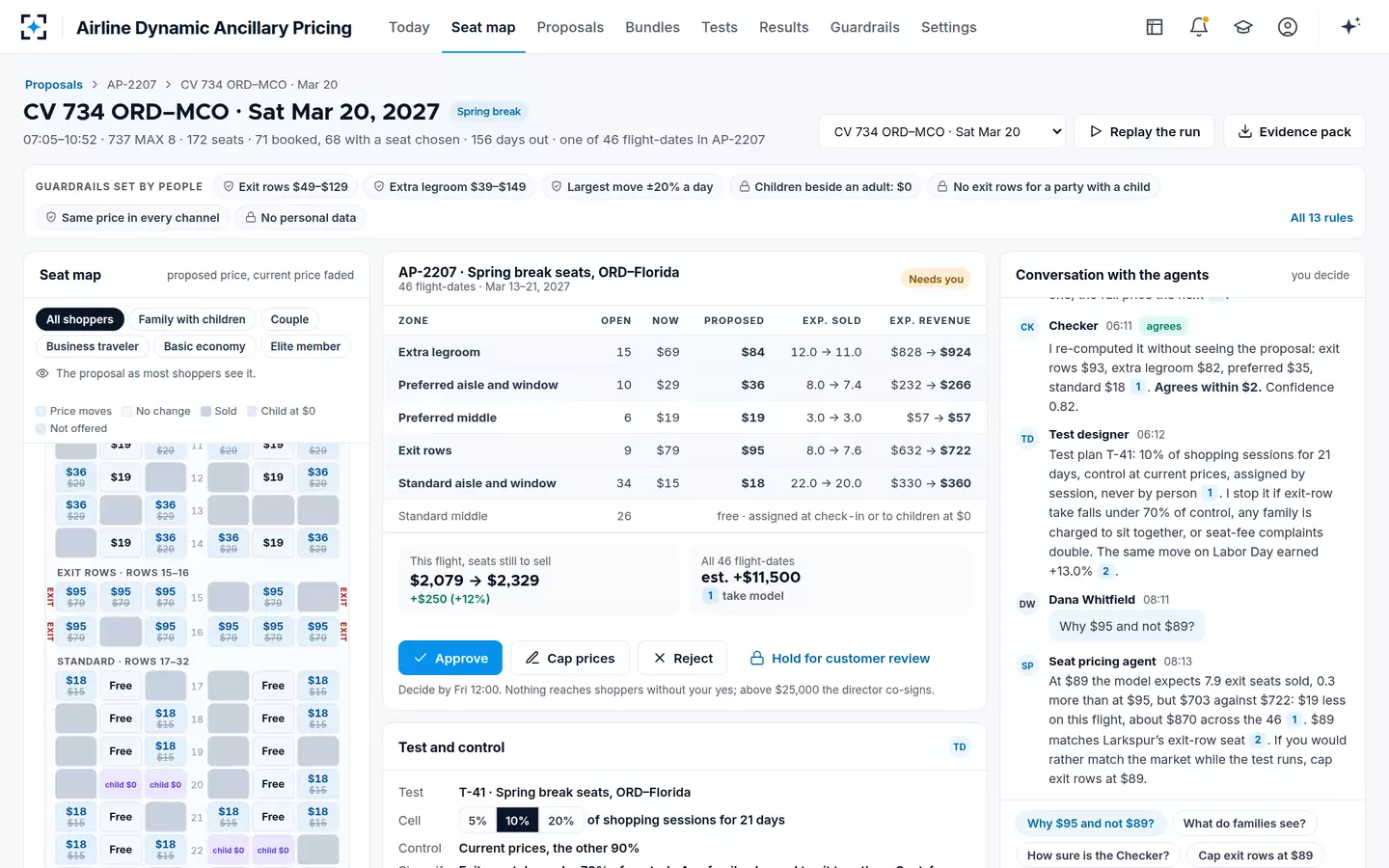Click Replay the run
1389x868 pixels.
click(1145, 131)
